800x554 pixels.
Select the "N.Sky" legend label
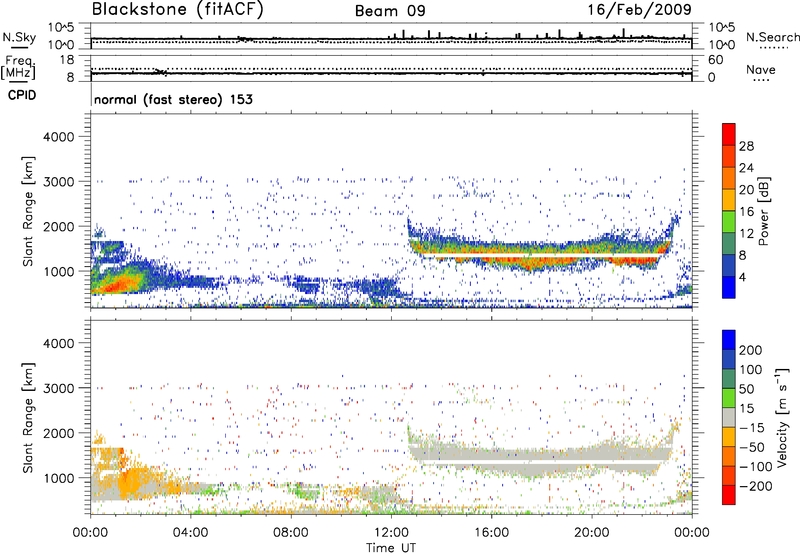(19, 37)
